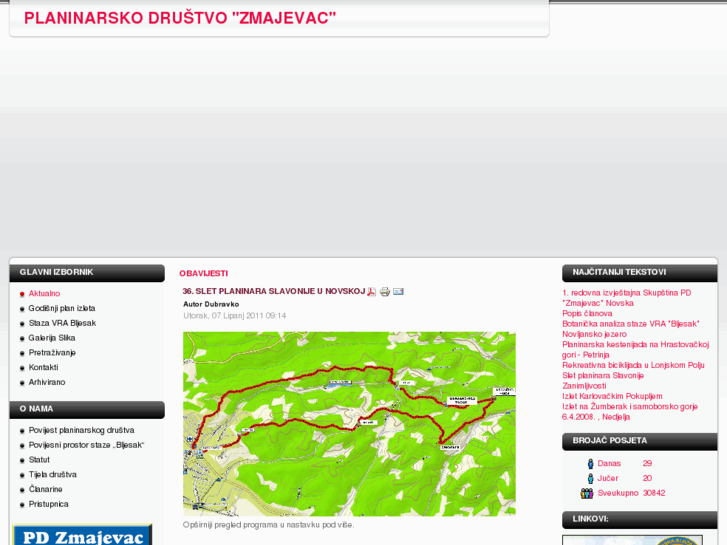Click the partial image under Linkovi
The height and width of the screenshot is (545, 727).
(x=632, y=540)
